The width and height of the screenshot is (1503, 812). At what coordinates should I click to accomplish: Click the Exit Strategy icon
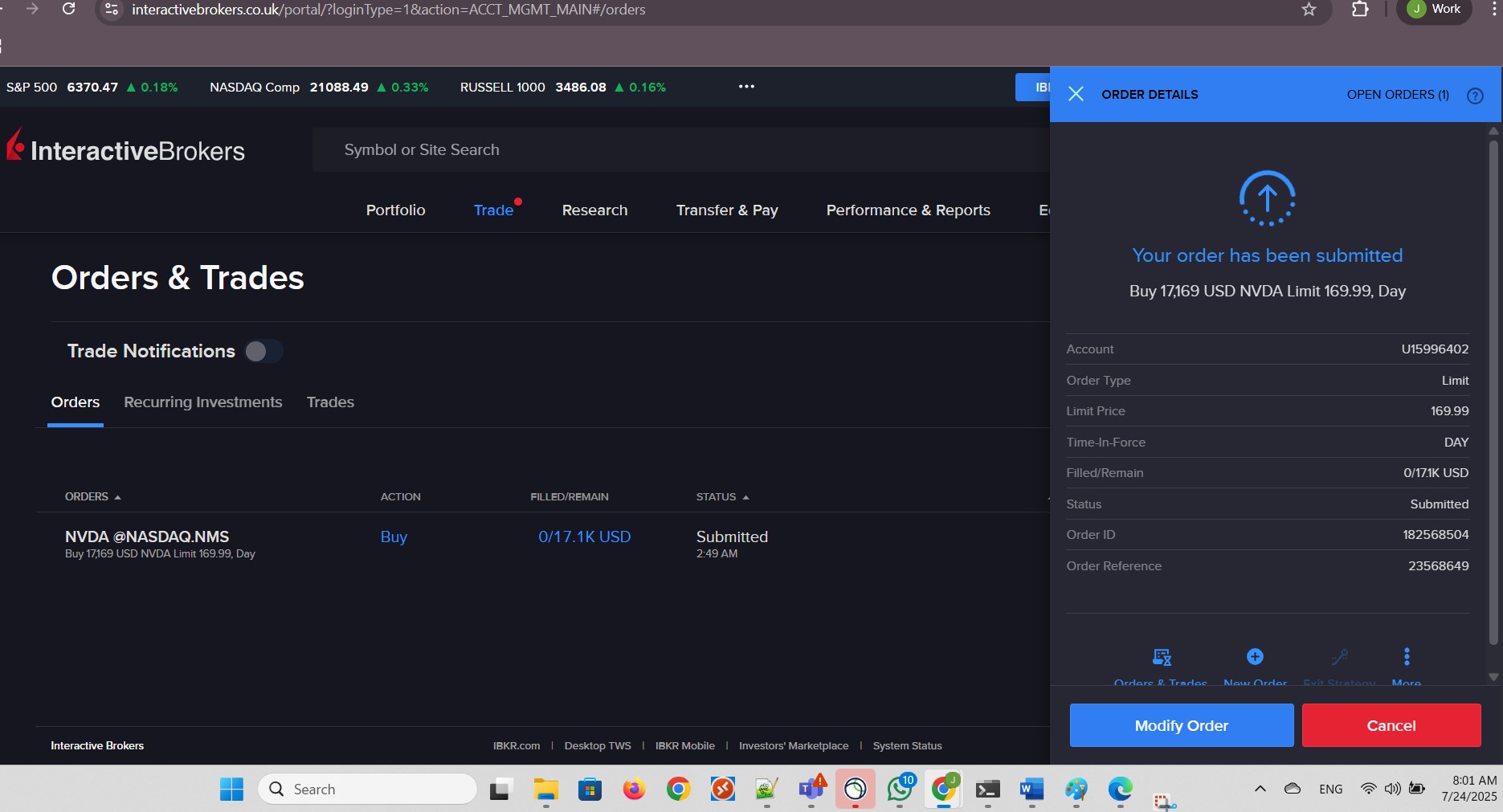[x=1339, y=657]
